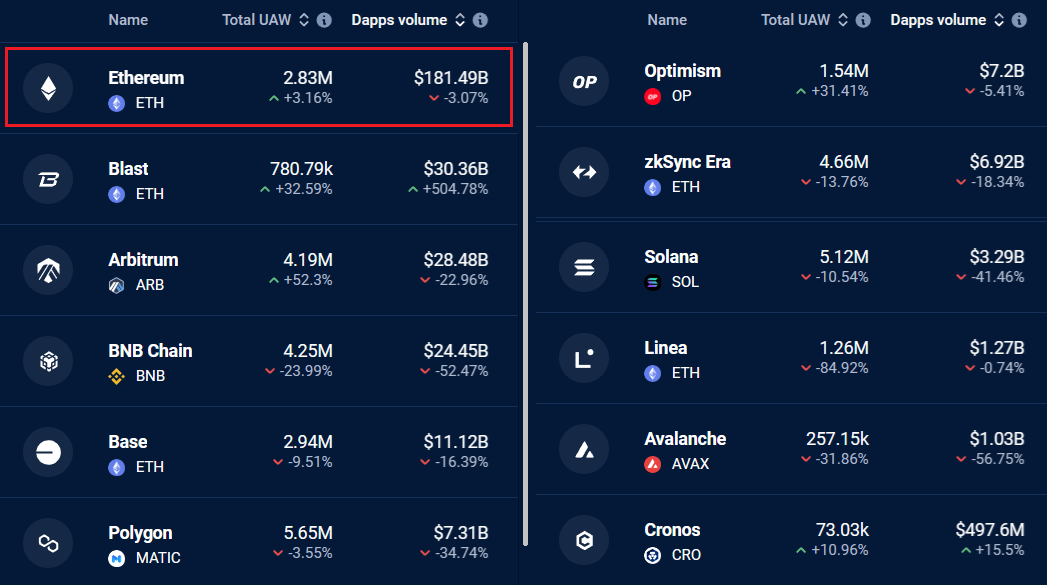This screenshot has height=585, width=1047.
Task: Click the Linea chain logo icon
Action: click(584, 358)
